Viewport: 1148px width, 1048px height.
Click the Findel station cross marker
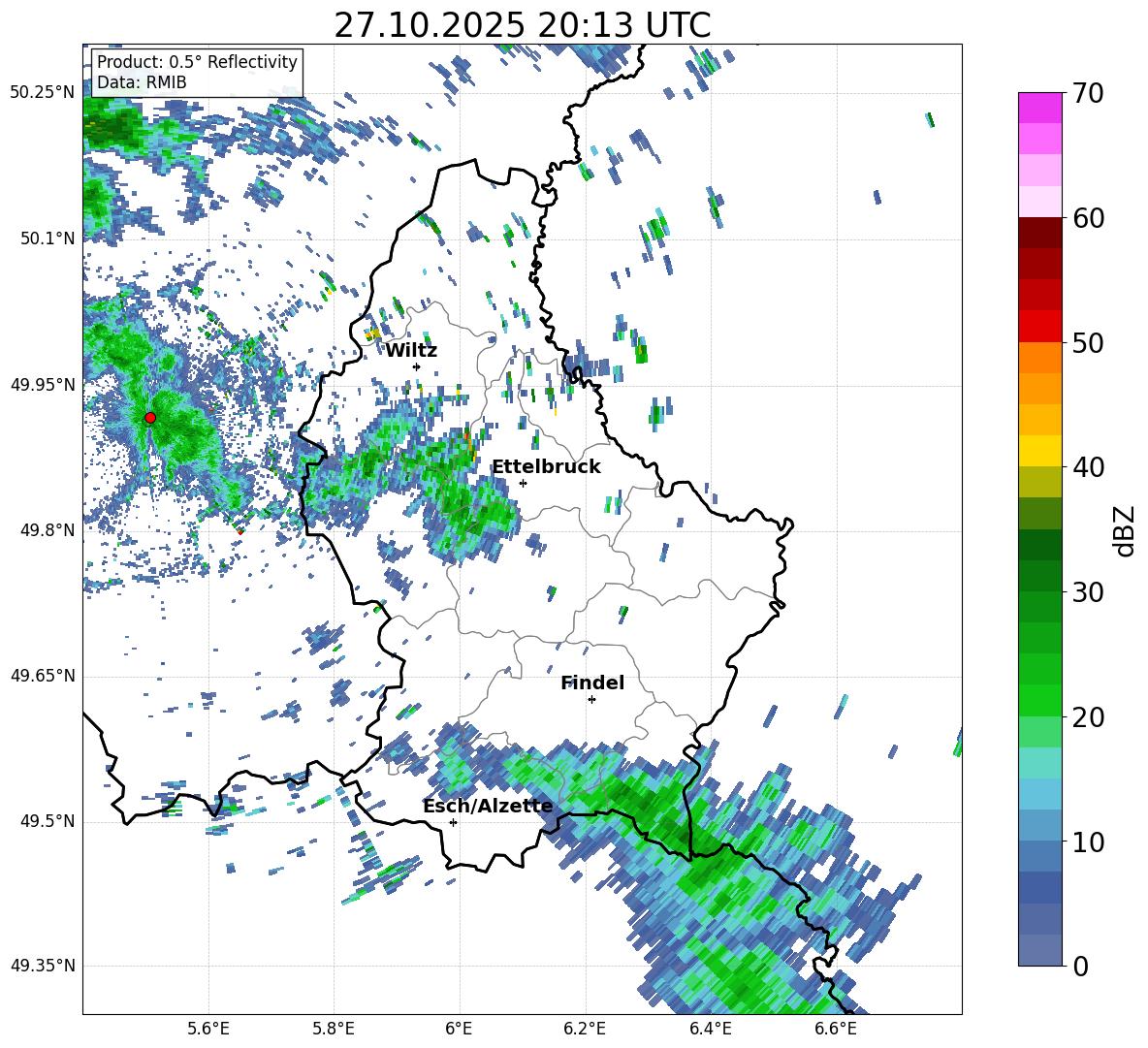pos(591,700)
